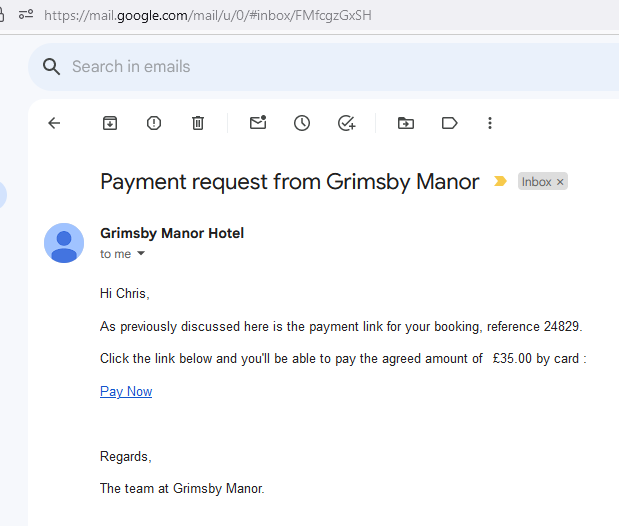Toggle the yellow importance marker

500,181
